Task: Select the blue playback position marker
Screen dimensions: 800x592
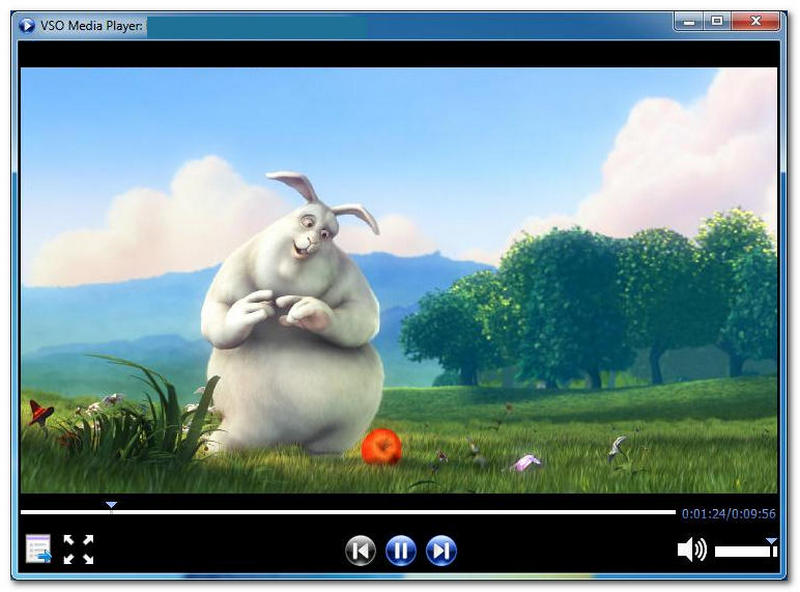Action: (111, 505)
